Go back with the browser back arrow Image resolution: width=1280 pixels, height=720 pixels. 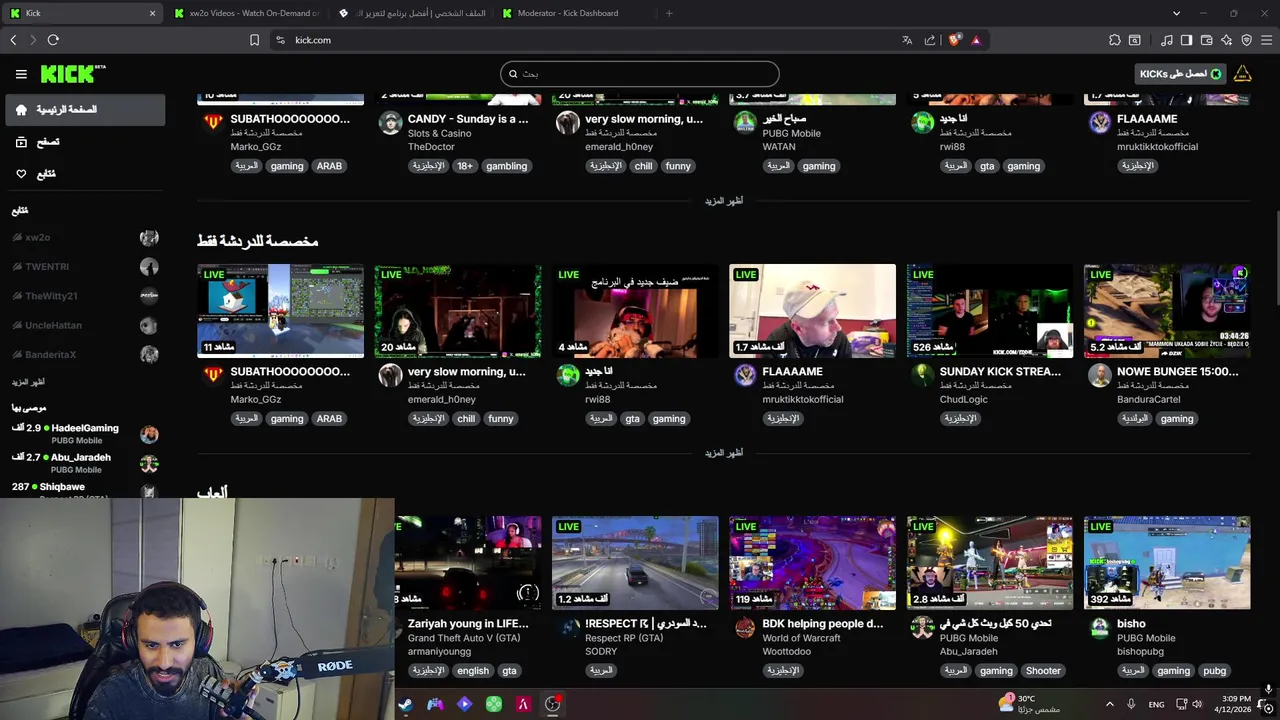13,40
